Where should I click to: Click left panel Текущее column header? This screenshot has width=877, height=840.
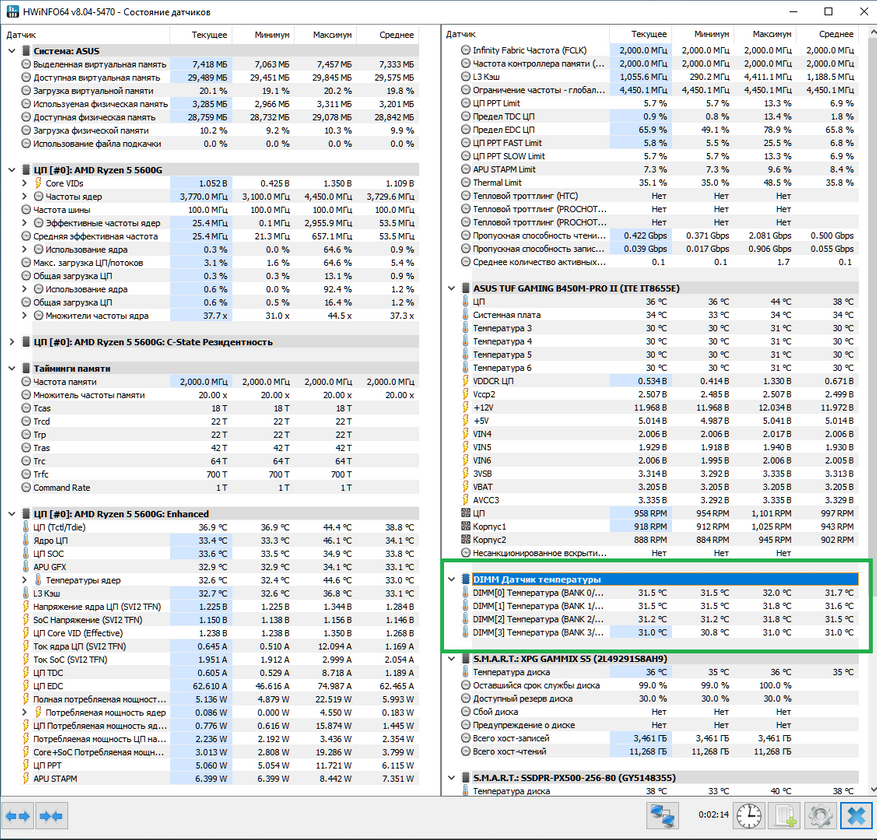point(201,35)
